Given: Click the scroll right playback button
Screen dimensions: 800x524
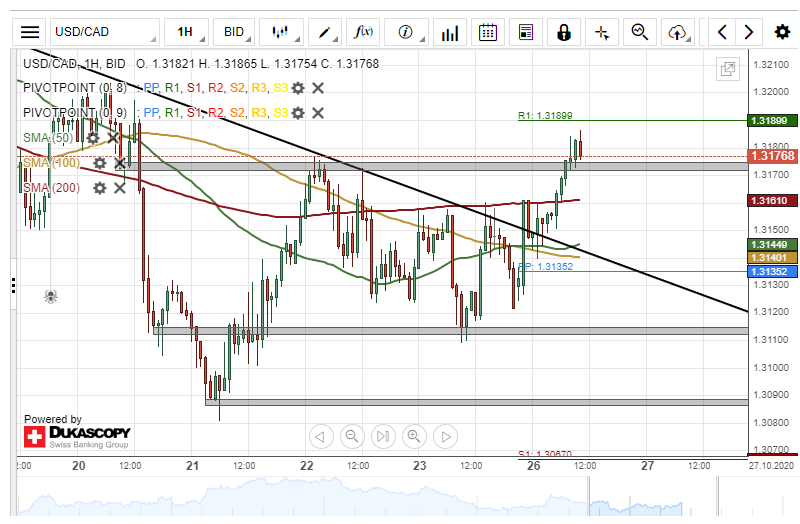Looking at the screenshot, I should (445, 437).
